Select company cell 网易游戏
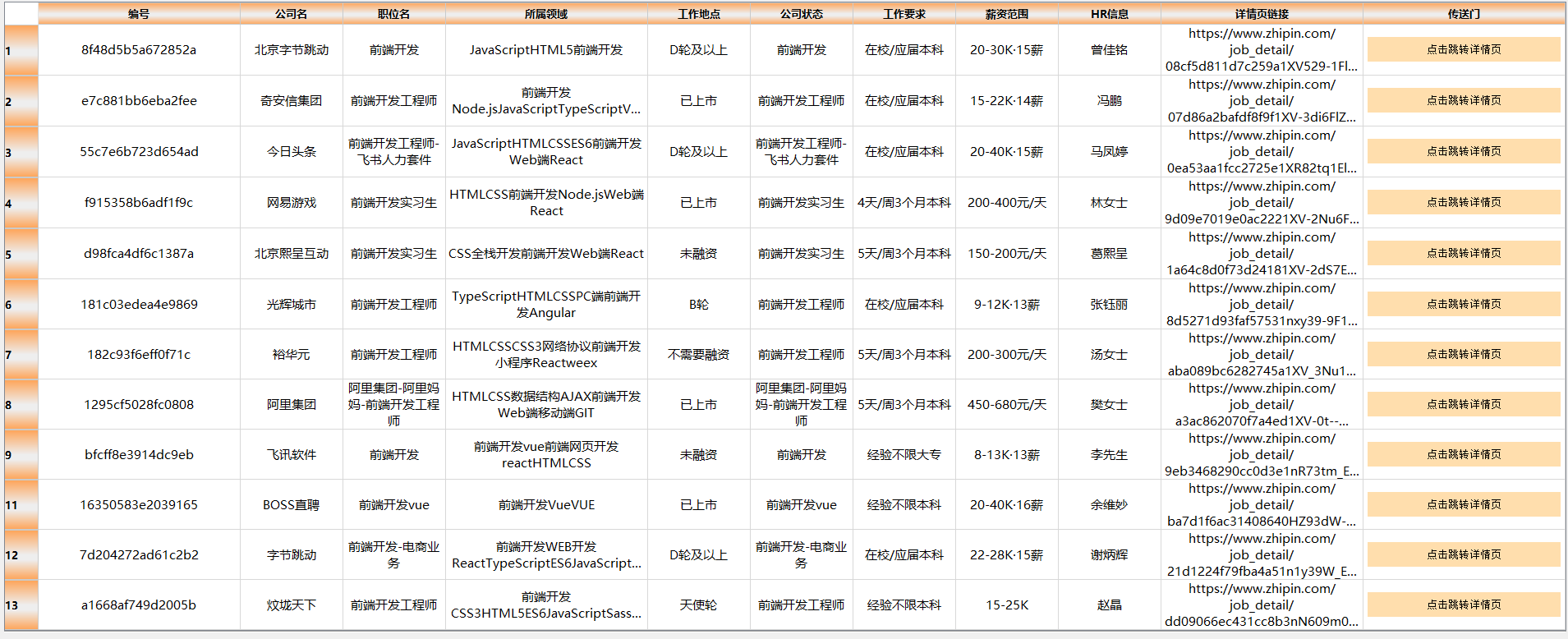The image size is (1568, 639). tap(291, 202)
